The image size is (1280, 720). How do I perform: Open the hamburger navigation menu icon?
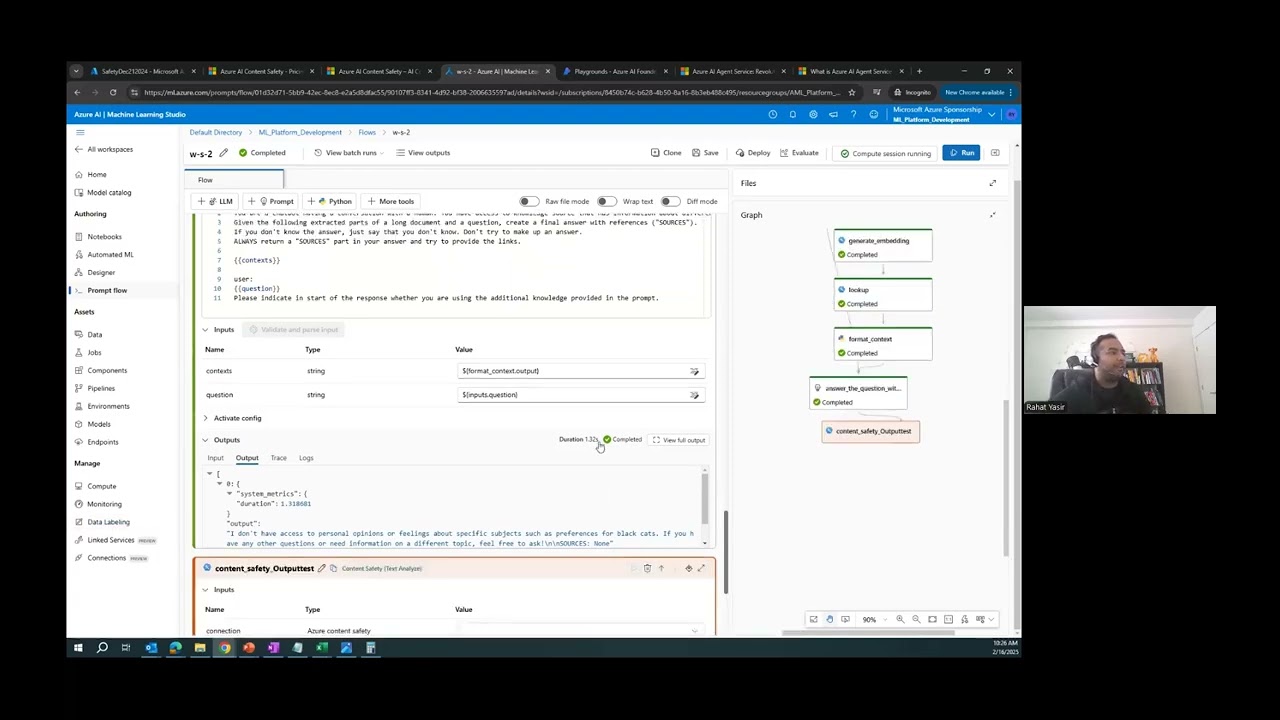click(80, 132)
